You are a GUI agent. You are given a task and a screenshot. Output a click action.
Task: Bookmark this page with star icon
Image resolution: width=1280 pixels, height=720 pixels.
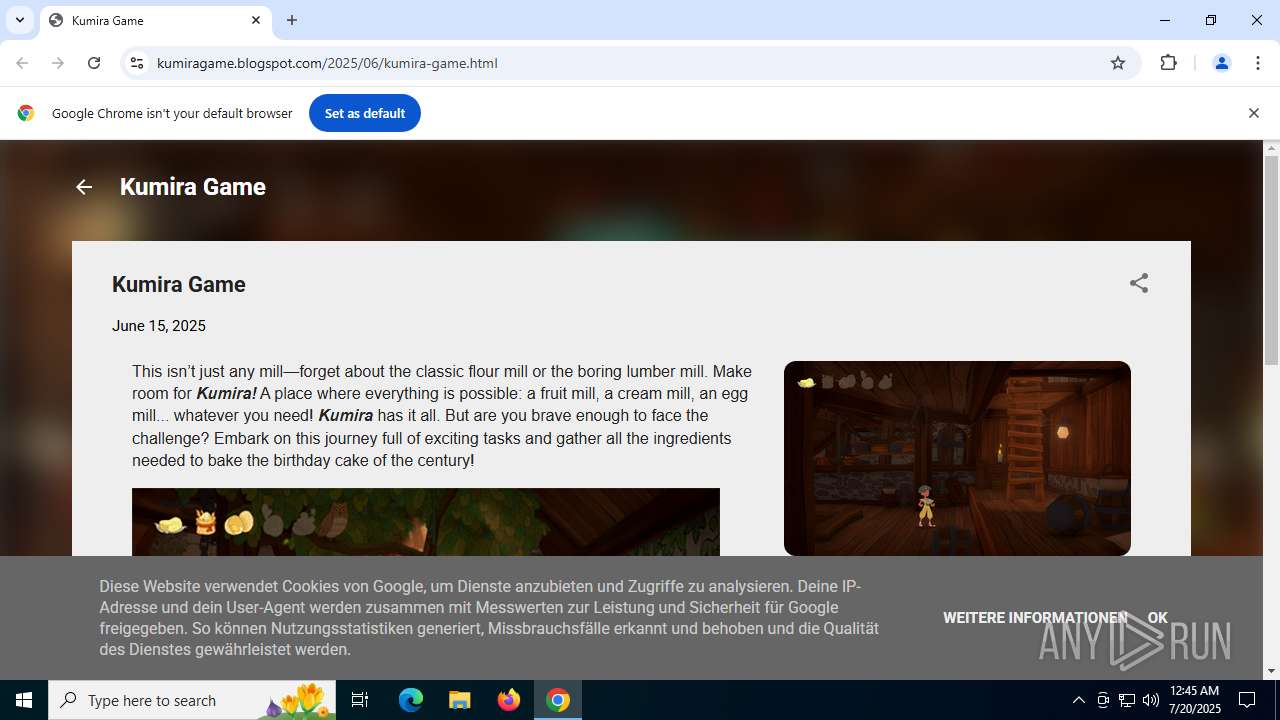[x=1118, y=63]
